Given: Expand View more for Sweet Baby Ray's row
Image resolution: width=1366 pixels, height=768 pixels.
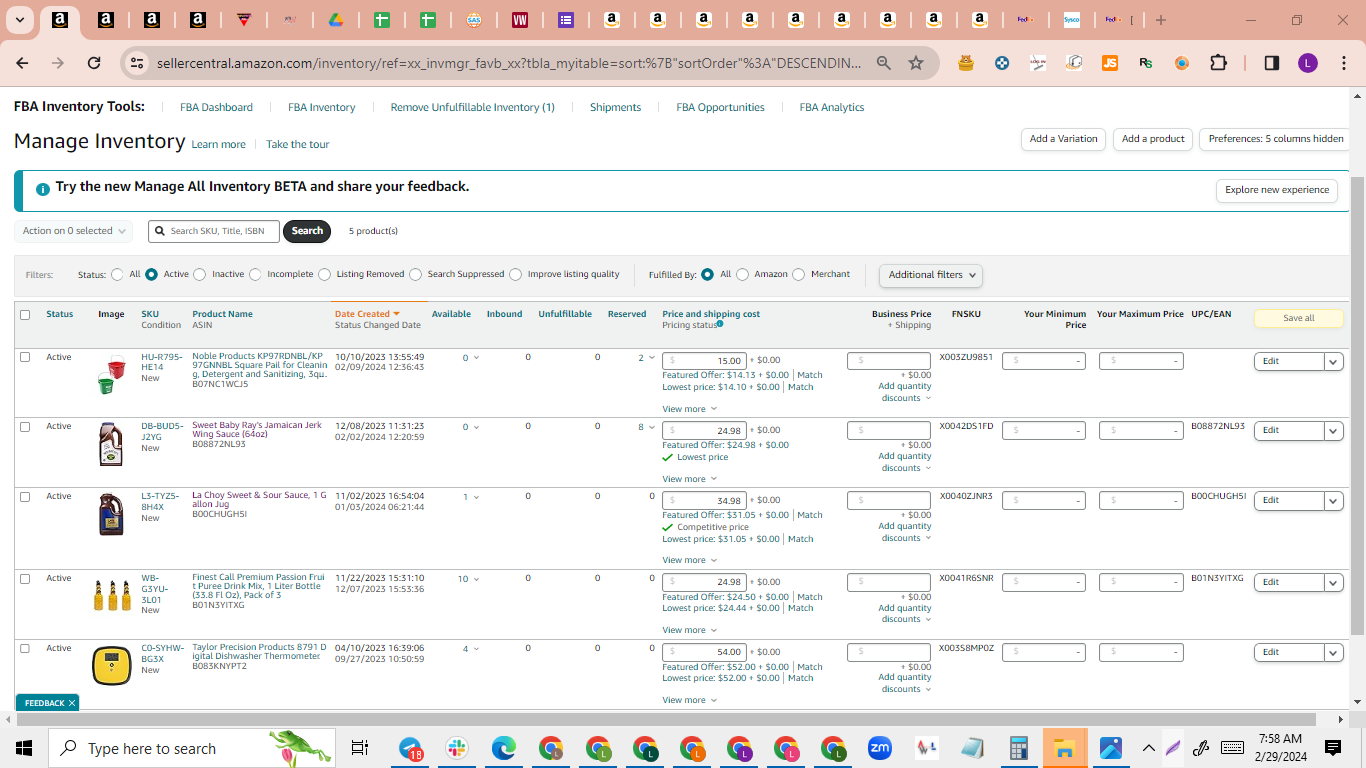Looking at the screenshot, I should click(x=690, y=479).
